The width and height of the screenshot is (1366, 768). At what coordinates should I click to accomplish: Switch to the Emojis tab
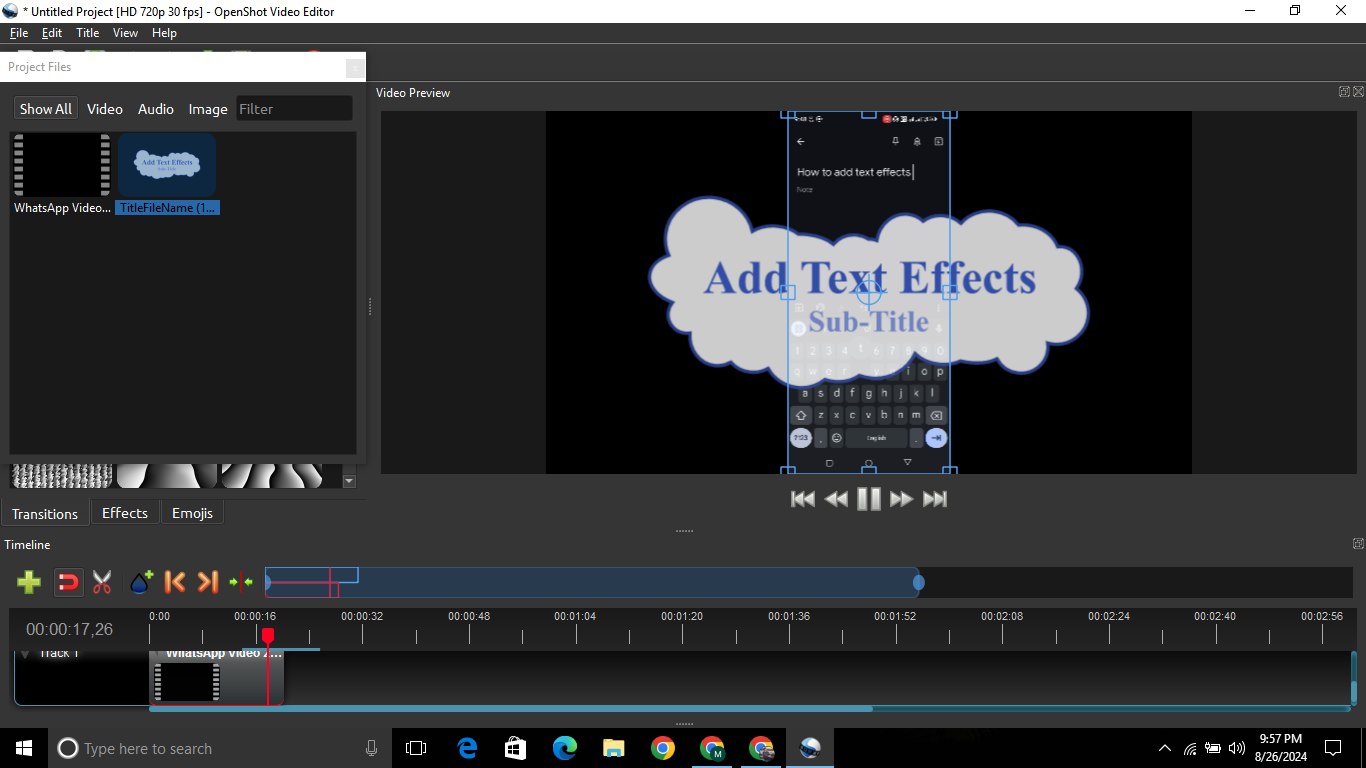(192, 513)
